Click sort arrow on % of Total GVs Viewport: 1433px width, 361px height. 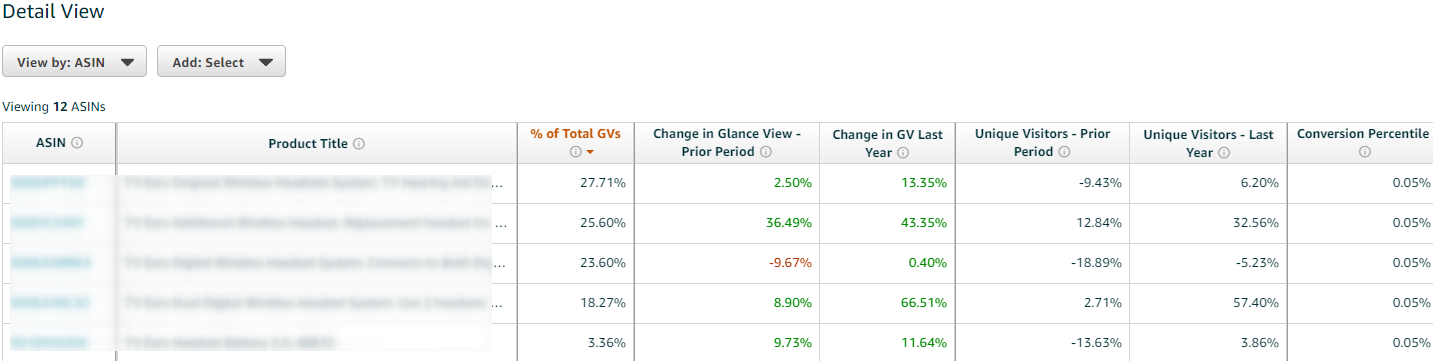(x=590, y=152)
